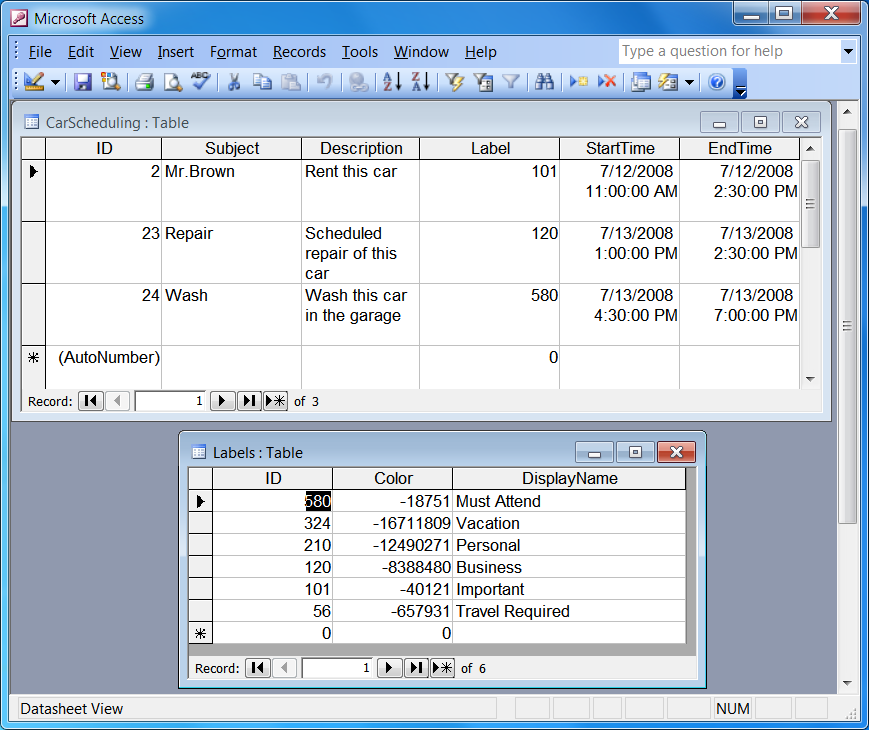Sort records ascending A to Z
This screenshot has width=869, height=730.
[x=392, y=82]
